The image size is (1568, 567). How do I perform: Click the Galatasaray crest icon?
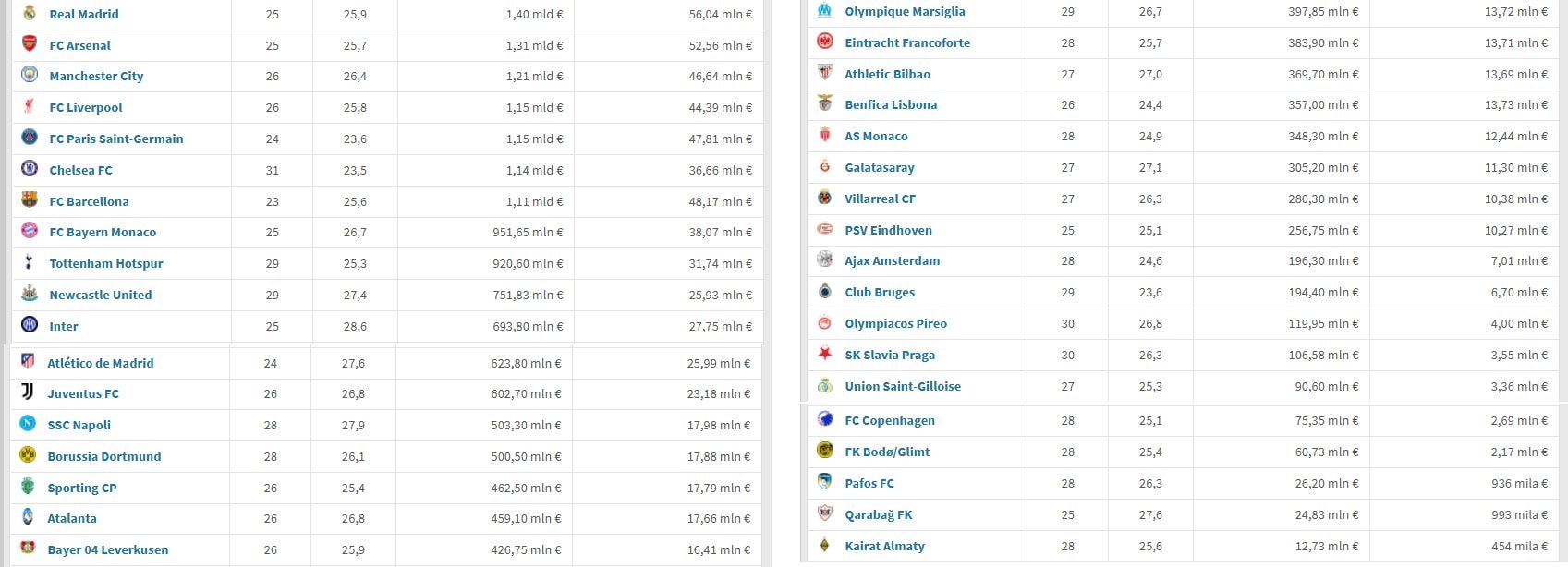pos(825,167)
